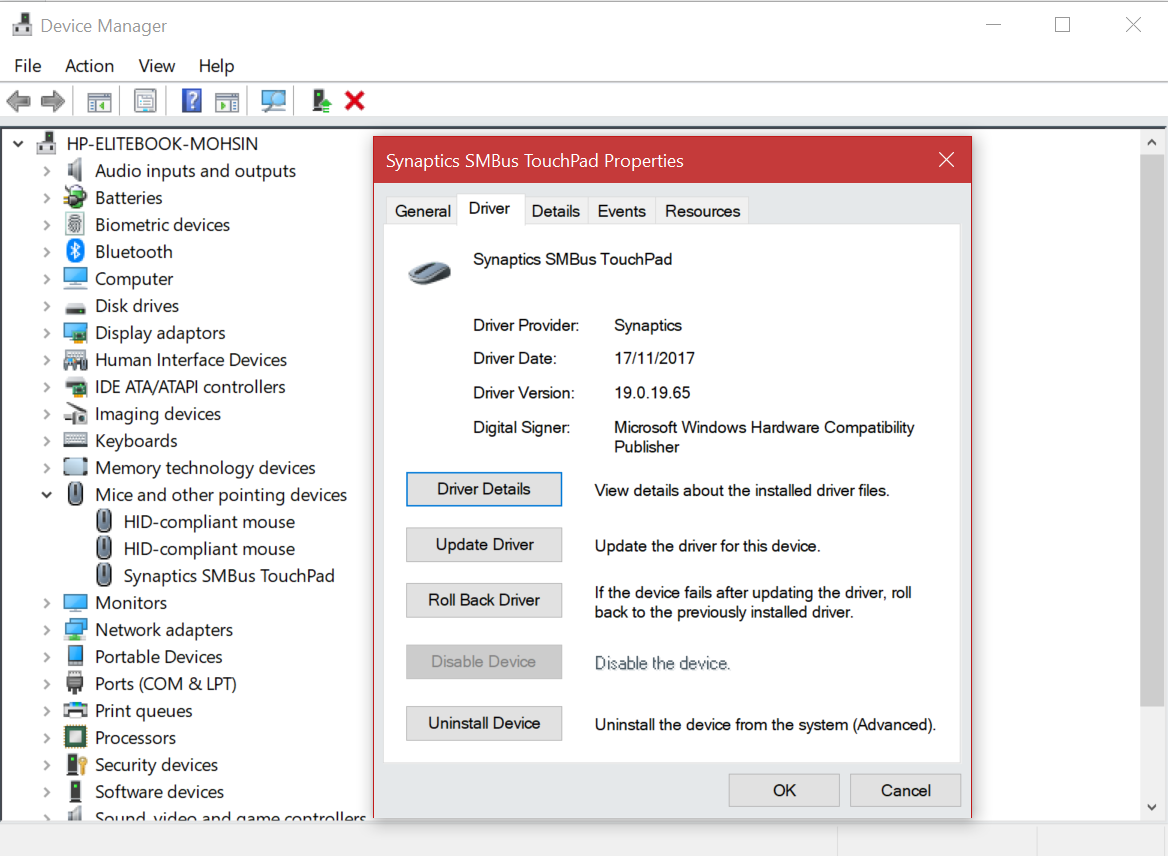This screenshot has width=1168, height=856.
Task: Collapse the HP-ELITEBOOK-MOHSIN root node
Action: 19,144
